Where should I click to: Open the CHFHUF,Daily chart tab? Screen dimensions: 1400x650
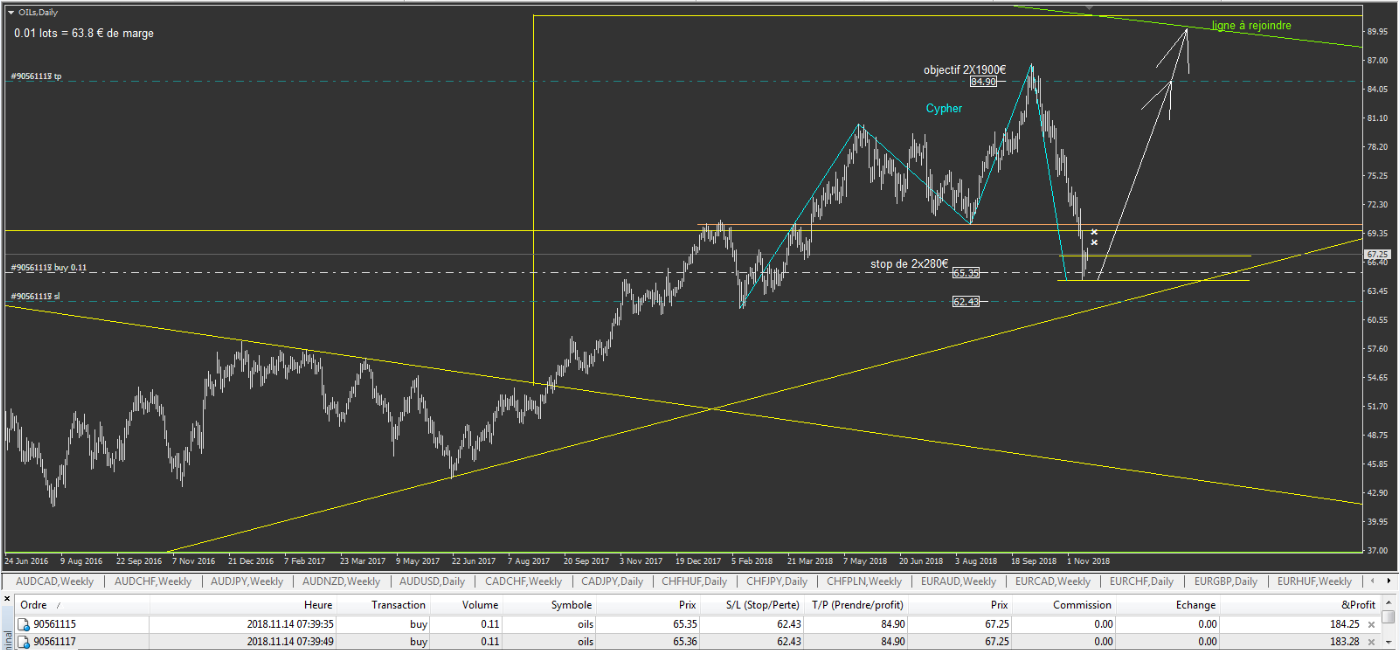692,581
